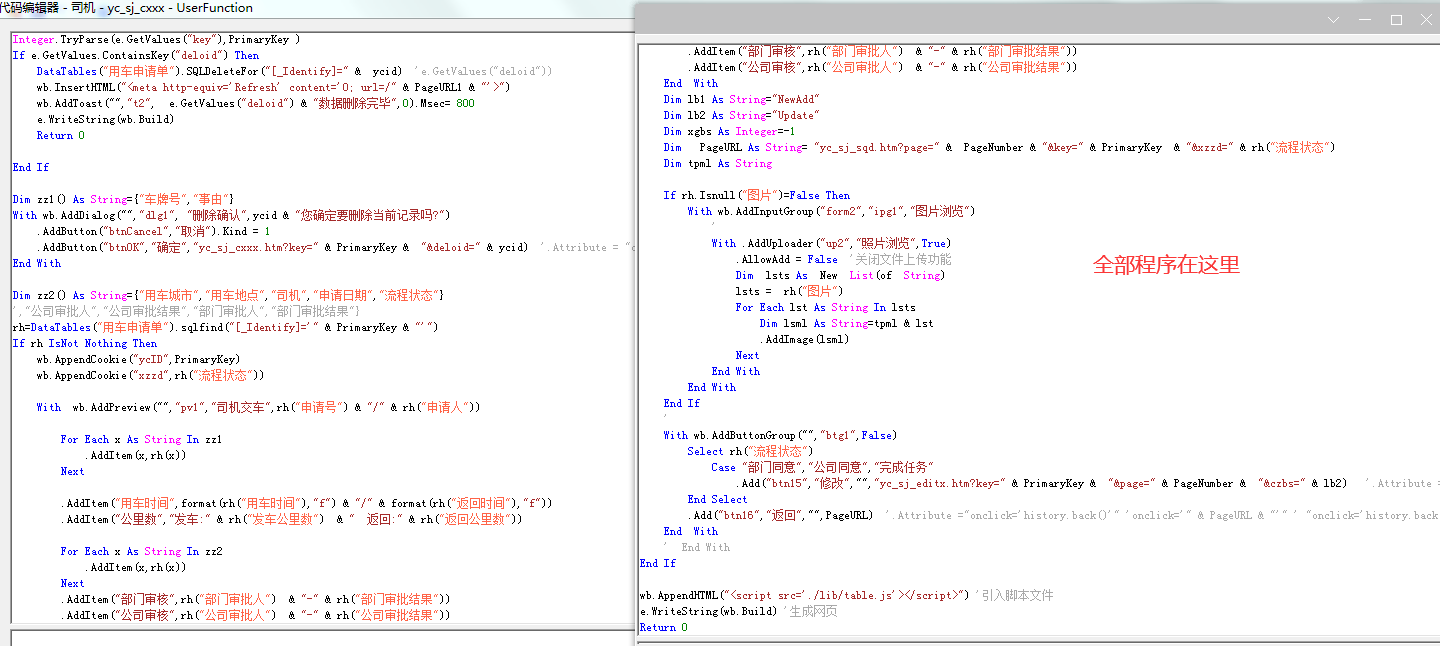Click 'For Each x As String In zz1'
The image size is (1440, 646).
pos(140,439)
